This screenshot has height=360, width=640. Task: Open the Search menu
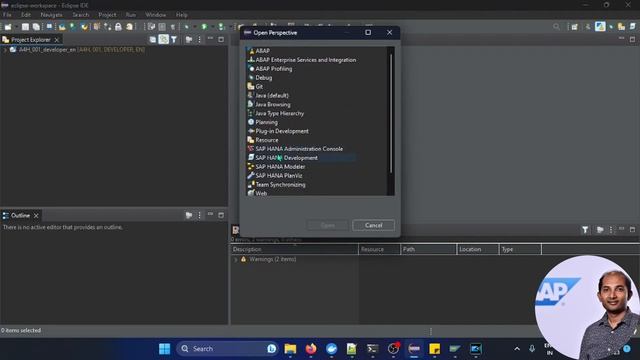click(x=80, y=15)
